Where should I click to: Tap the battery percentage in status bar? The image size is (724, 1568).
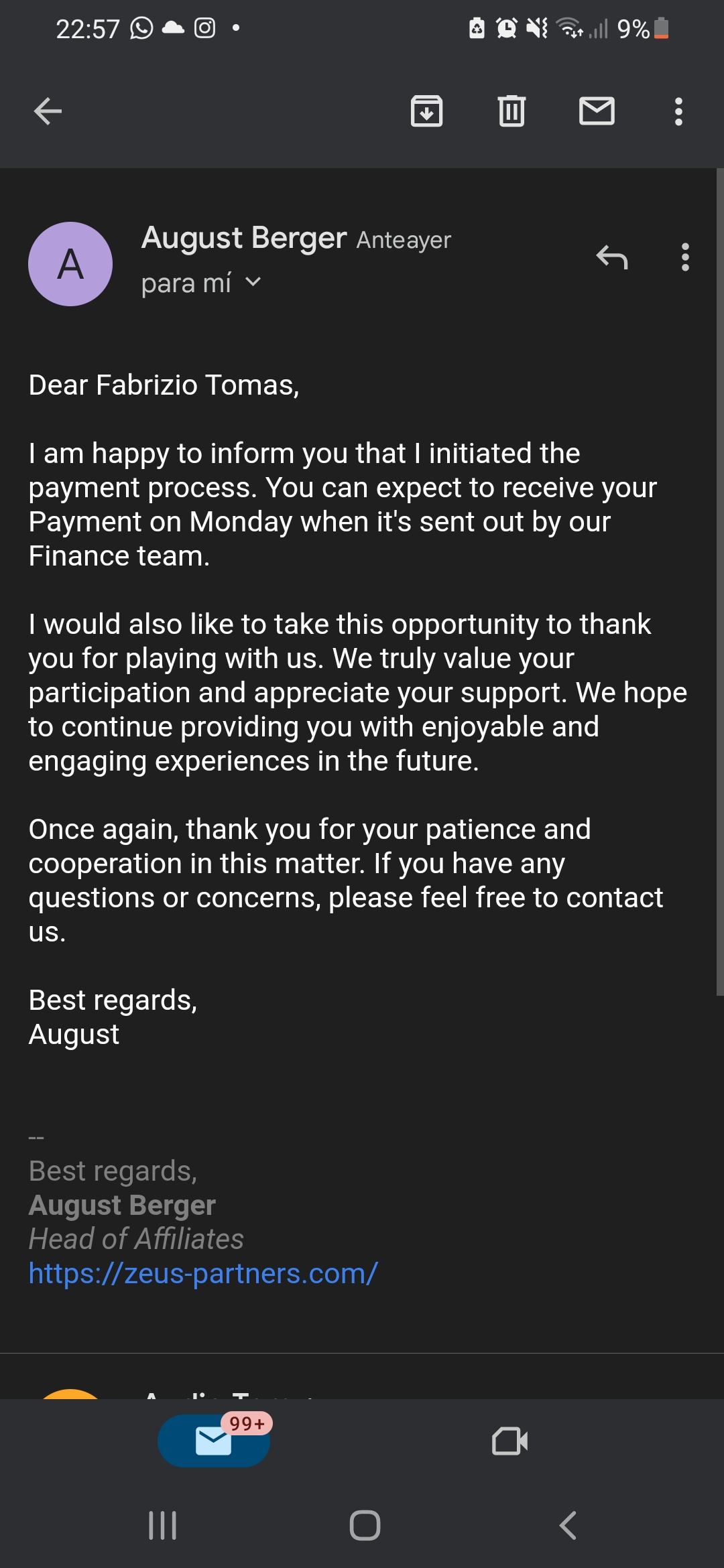coord(633,29)
